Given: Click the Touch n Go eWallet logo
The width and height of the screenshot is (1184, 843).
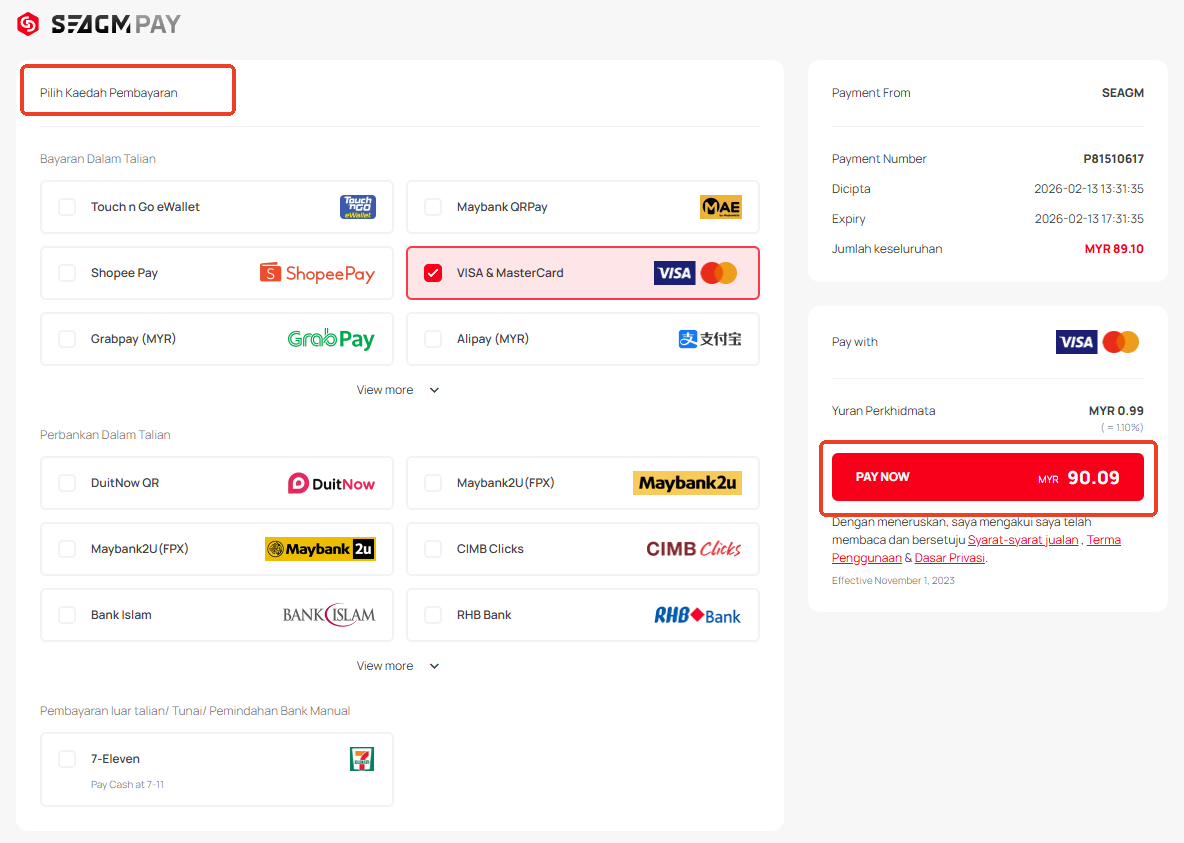Looking at the screenshot, I should click(x=358, y=207).
